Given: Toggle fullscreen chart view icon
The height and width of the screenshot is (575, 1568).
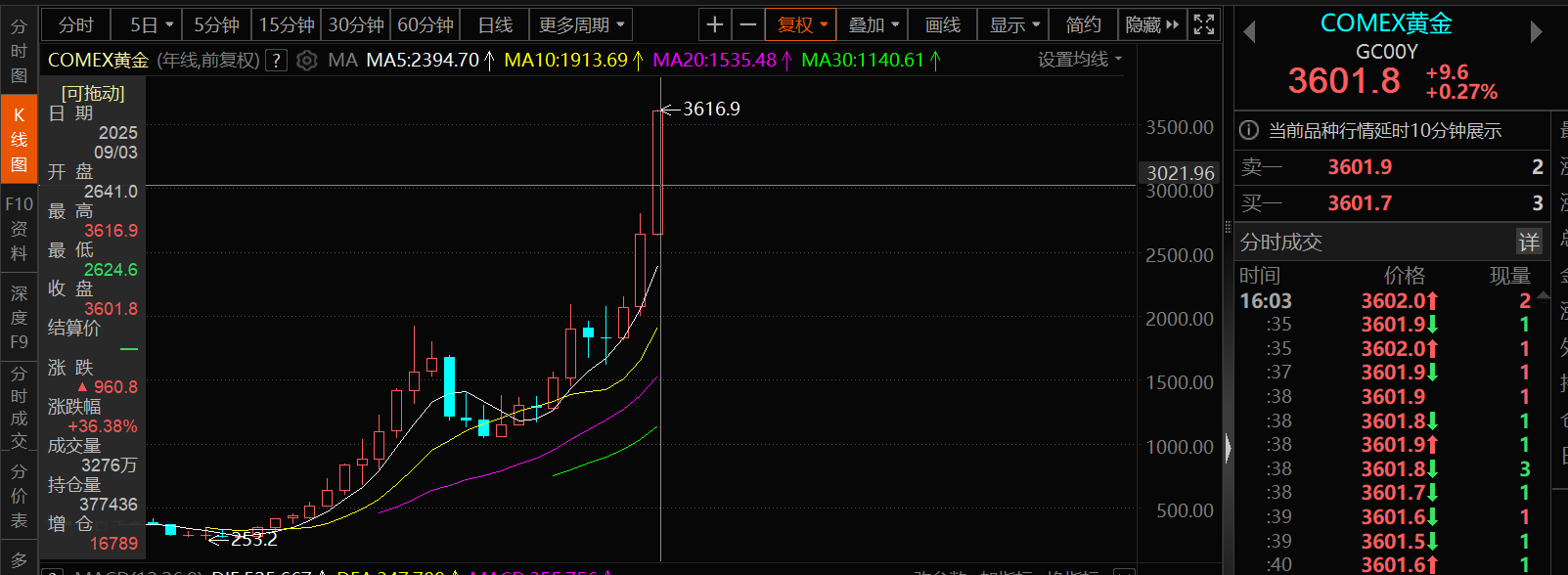Looking at the screenshot, I should (x=1204, y=24).
